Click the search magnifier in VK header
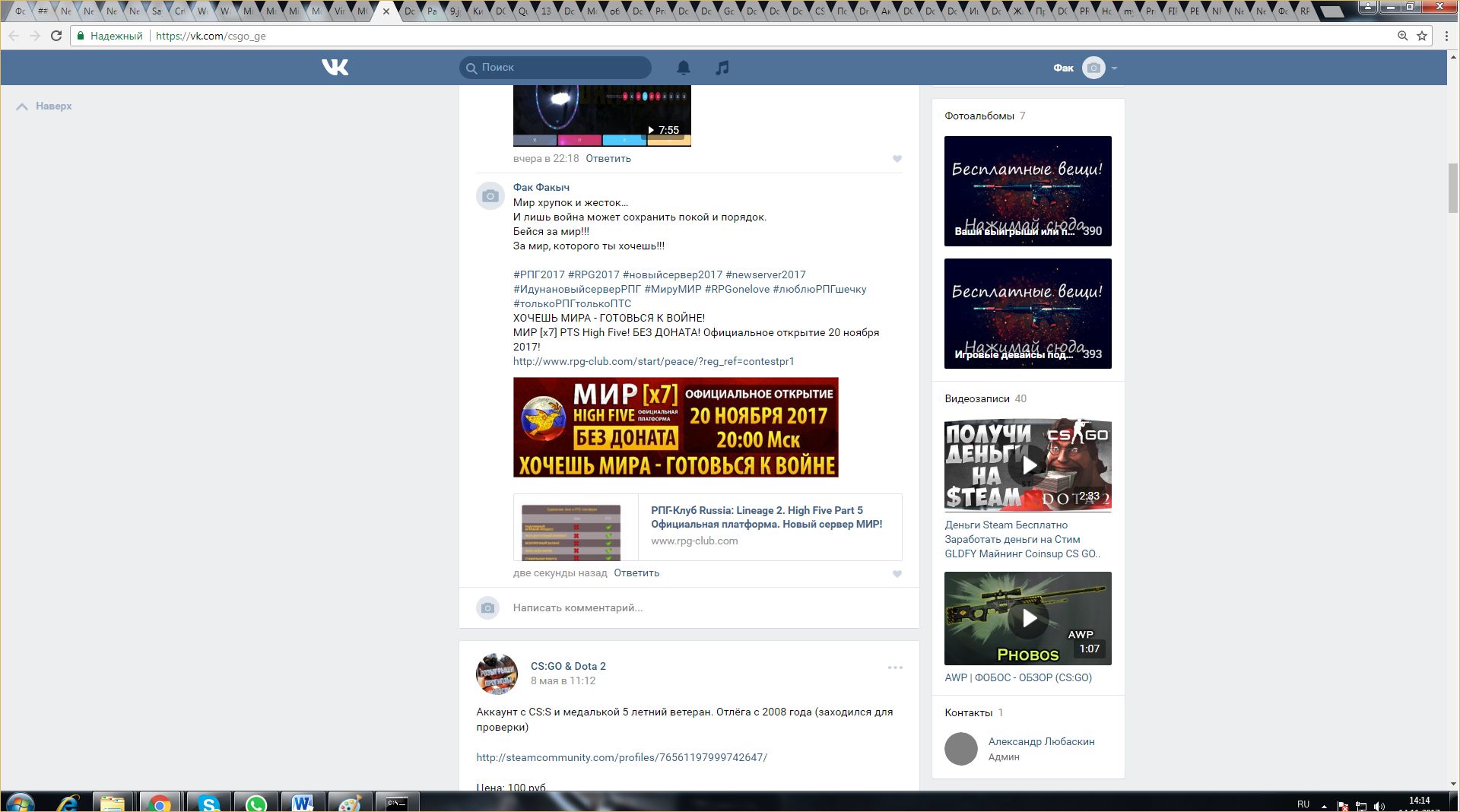The width and height of the screenshot is (1460, 812). tap(471, 68)
